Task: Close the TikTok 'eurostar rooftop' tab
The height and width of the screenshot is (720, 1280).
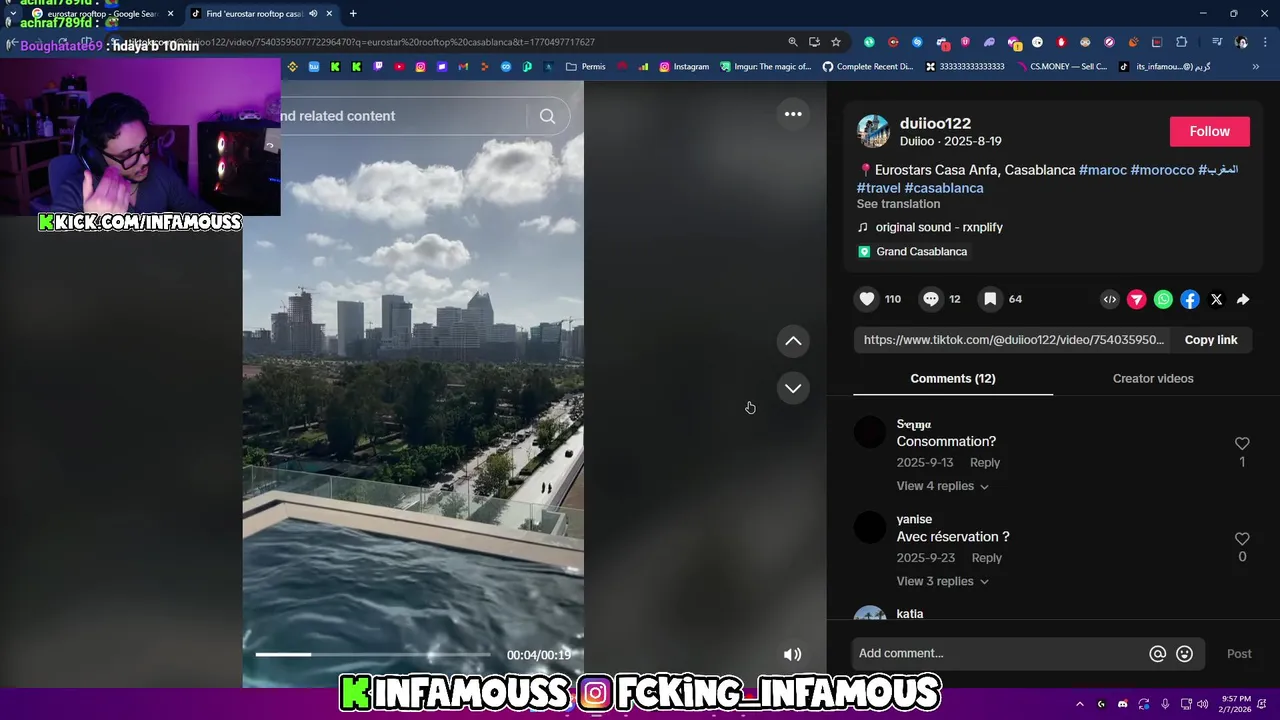Action: (329, 14)
